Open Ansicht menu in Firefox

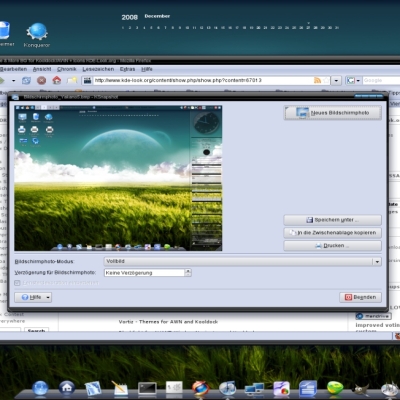click(x=42, y=69)
